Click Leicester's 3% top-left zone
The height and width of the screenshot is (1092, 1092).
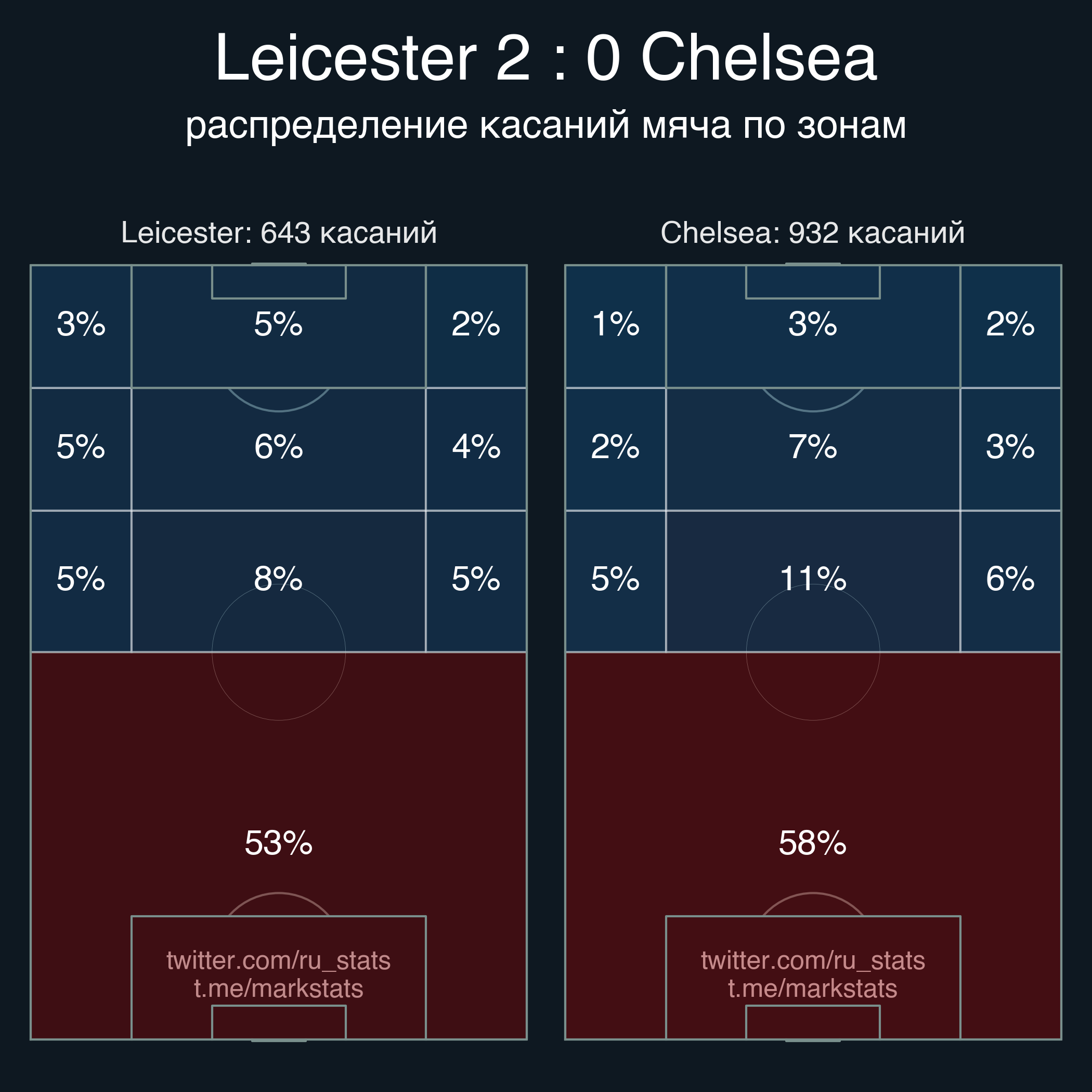[x=81, y=325]
